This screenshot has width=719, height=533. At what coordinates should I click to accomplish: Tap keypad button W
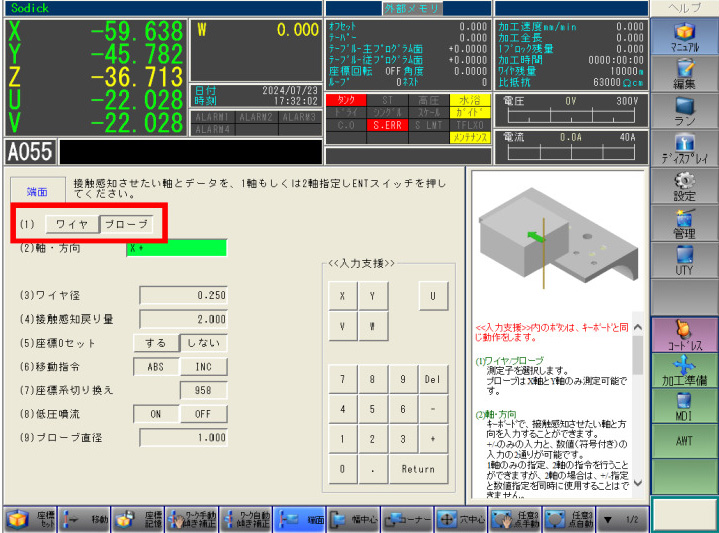point(373,326)
